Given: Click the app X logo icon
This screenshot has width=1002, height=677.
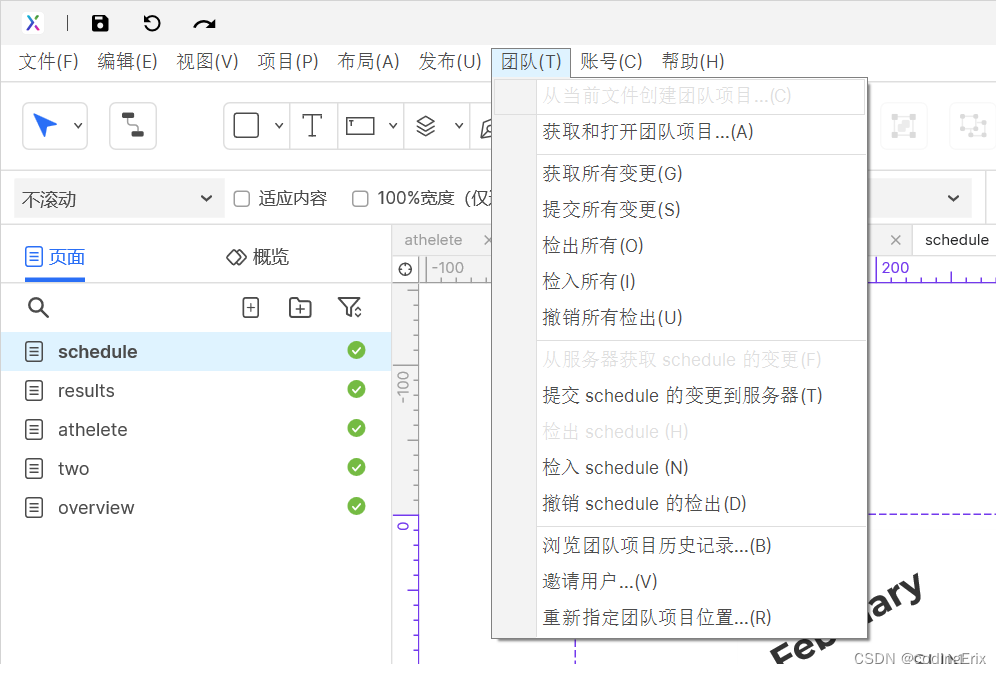Looking at the screenshot, I should (x=33, y=23).
